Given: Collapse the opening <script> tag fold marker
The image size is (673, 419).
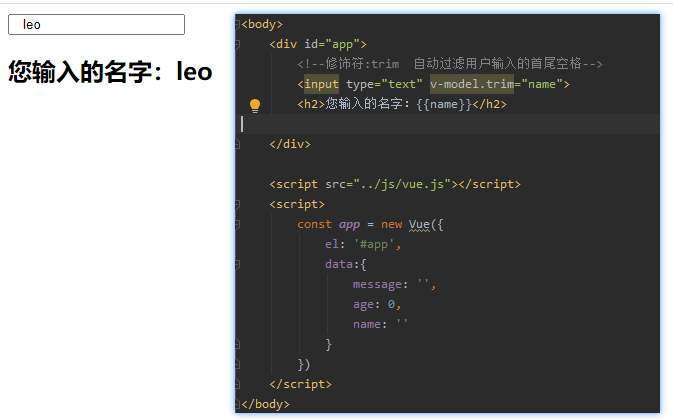Looking at the screenshot, I should tap(237, 204).
